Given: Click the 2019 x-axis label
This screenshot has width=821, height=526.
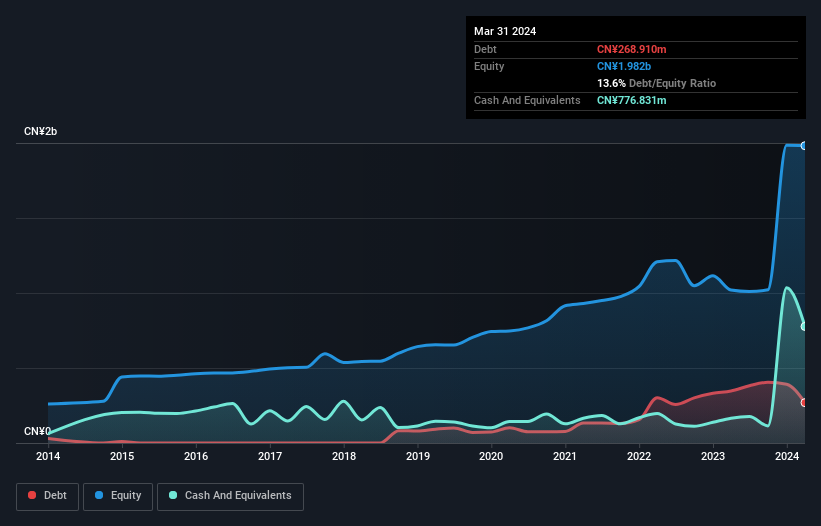Looking at the screenshot, I should pyautogui.click(x=418, y=456).
